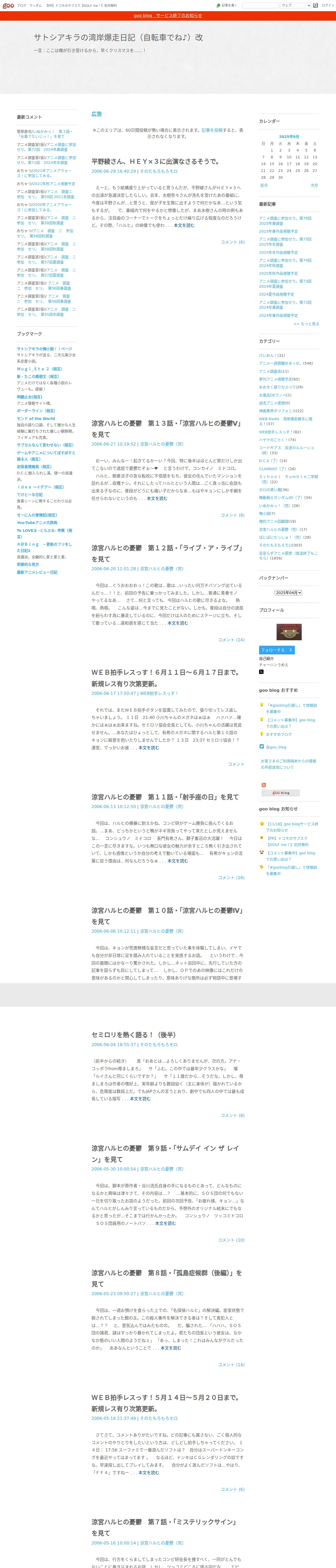
Task: Open お客さまのご利用端末からの情報の外部送信について
Action: coord(288,764)
